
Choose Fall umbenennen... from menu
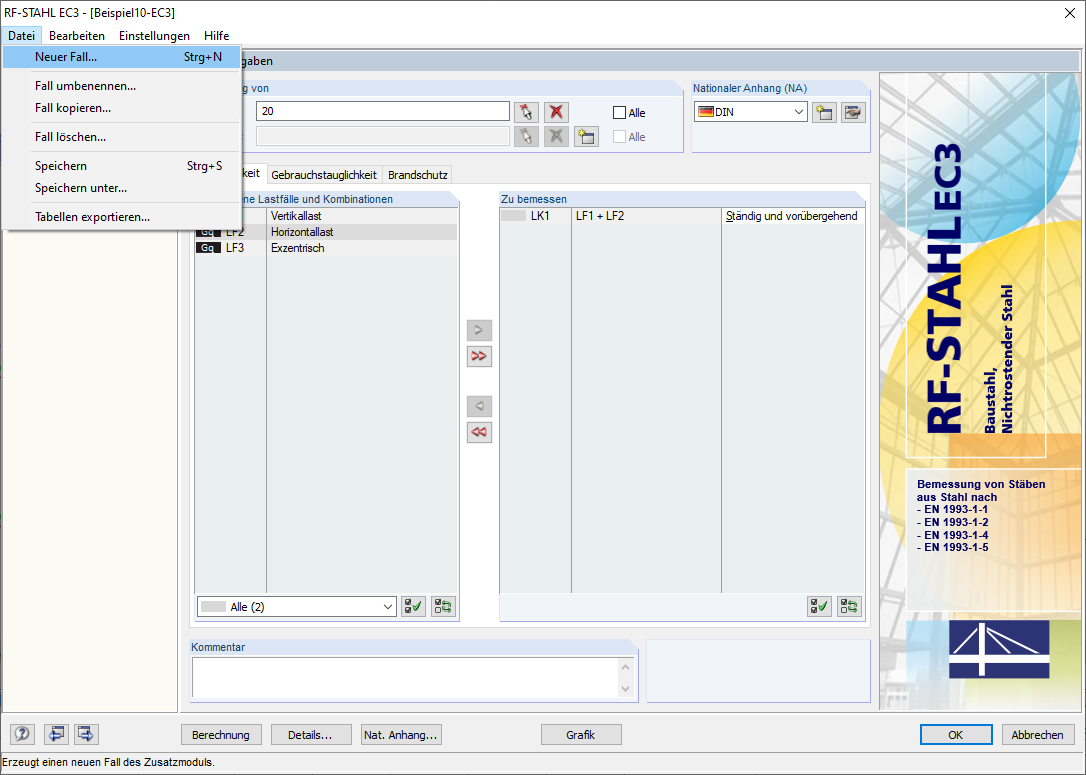(121, 86)
